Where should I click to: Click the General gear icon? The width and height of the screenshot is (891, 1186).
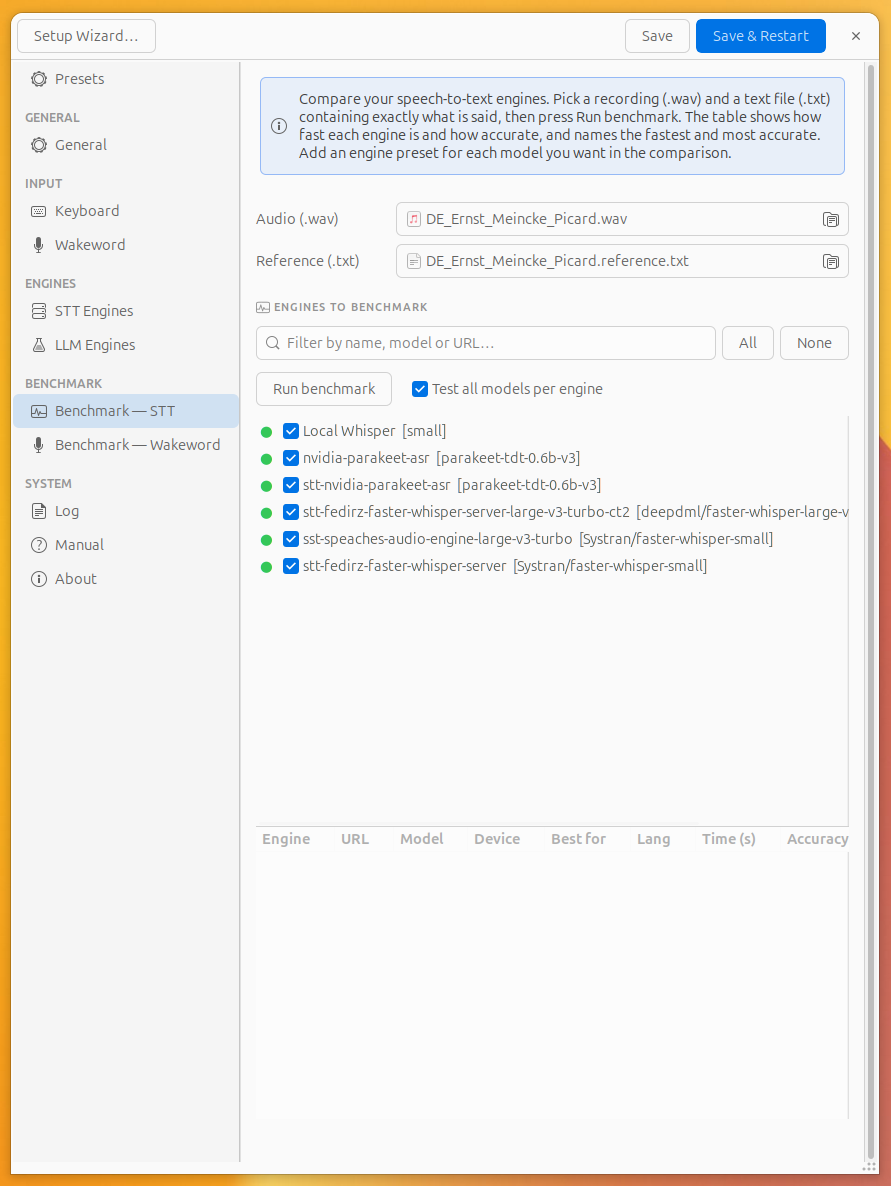point(39,144)
